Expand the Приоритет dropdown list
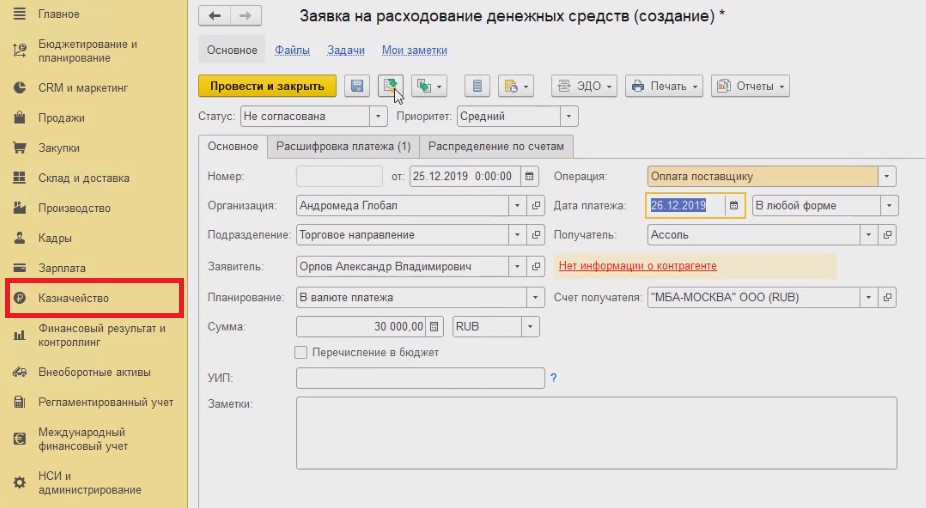926x508 pixels. pyautogui.click(x=568, y=117)
